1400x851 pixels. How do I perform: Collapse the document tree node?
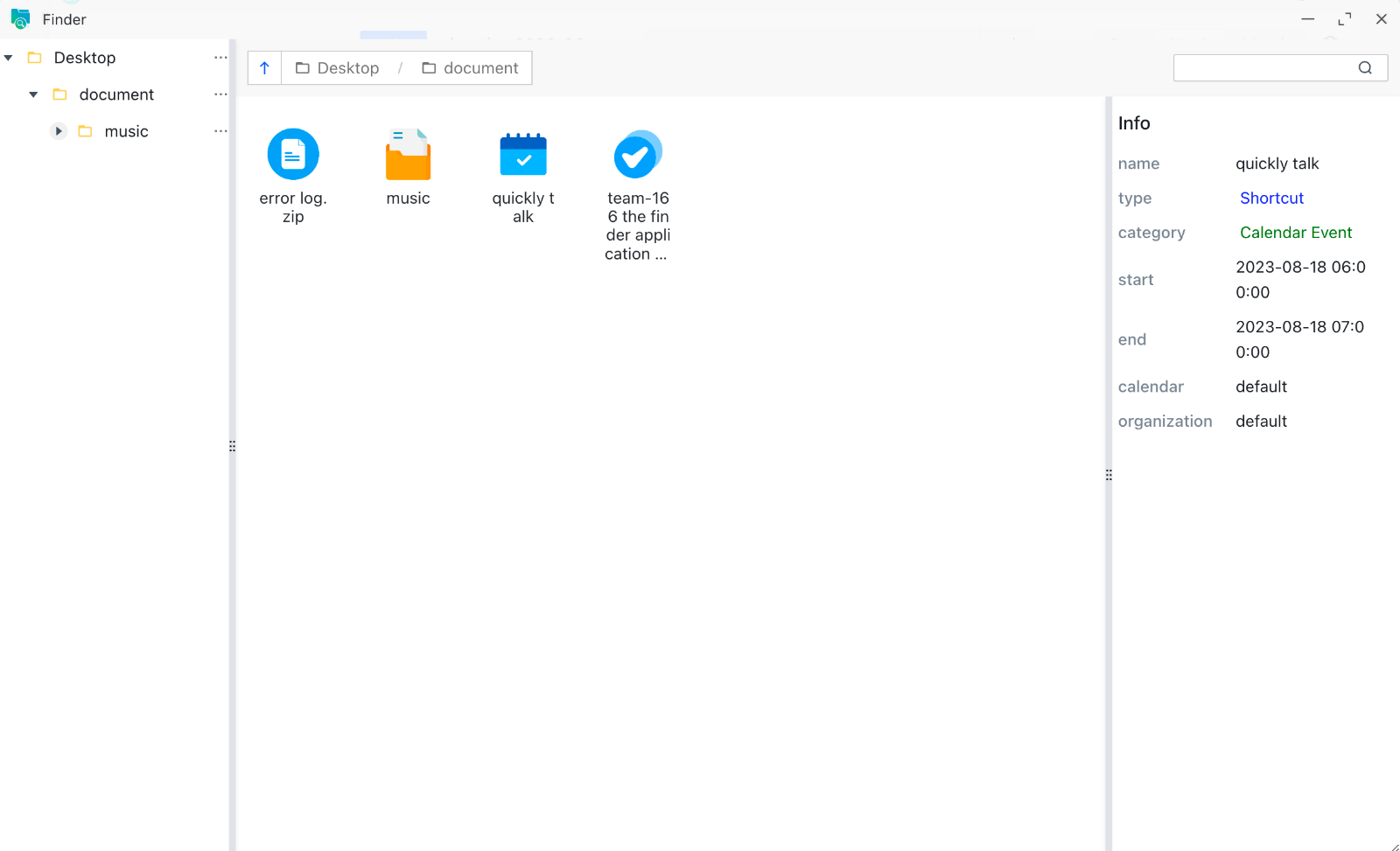[33, 94]
